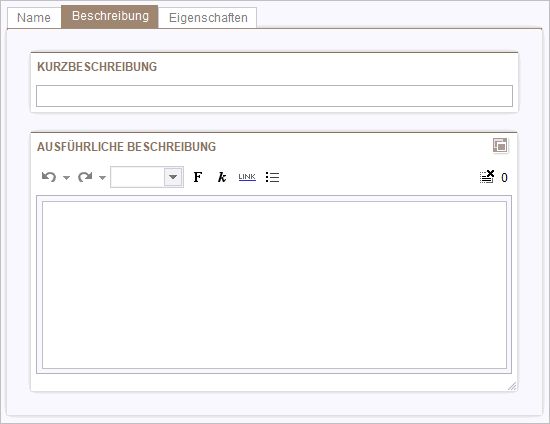The image size is (550, 424).
Task: Switch to the Eigenschaften tab
Action: point(208,18)
